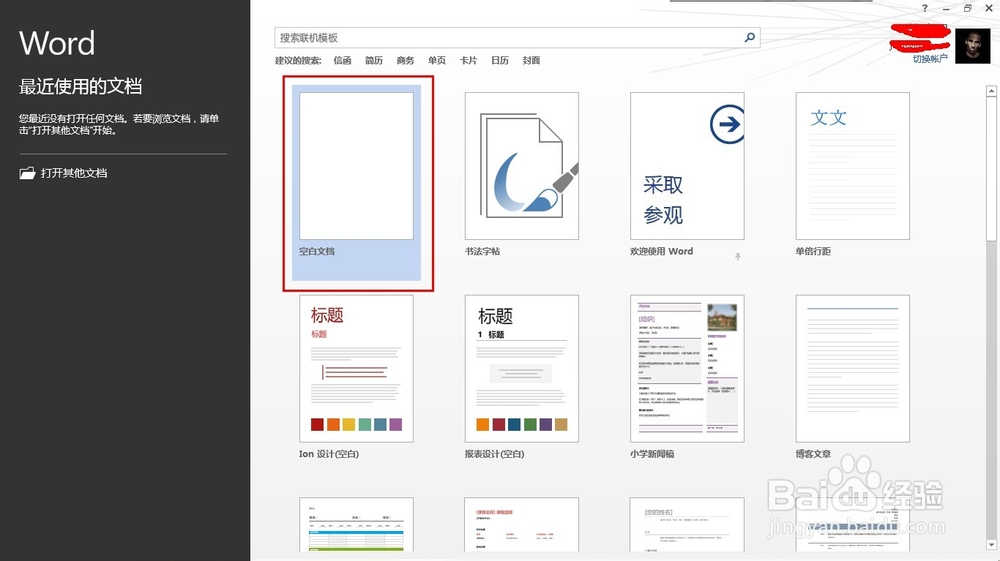Select the 您的姓名 résumé template thumbnail in the bottom row
Screen dimensions: 1000x561
pyautogui.click(x=687, y=525)
